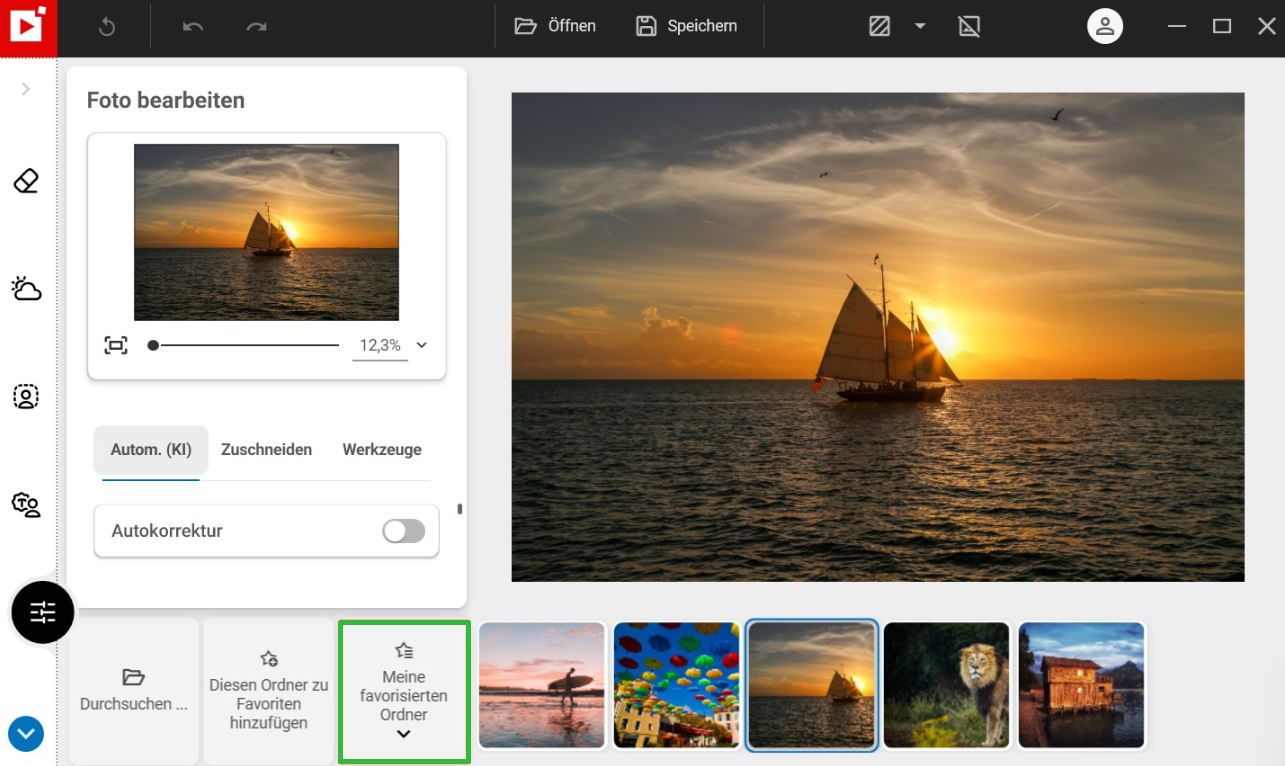Click the adjustments sliders round button
Screen dimensions: 1285x766
43,612
